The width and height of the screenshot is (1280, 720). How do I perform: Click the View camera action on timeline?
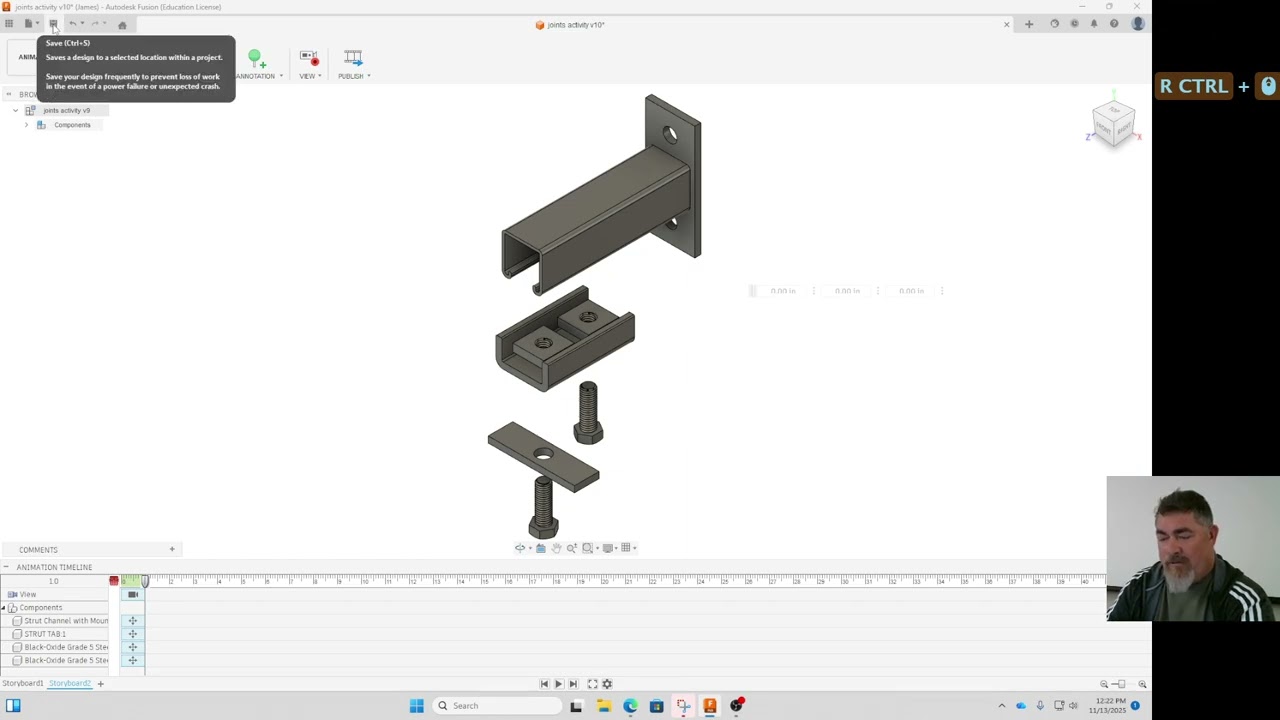click(133, 594)
